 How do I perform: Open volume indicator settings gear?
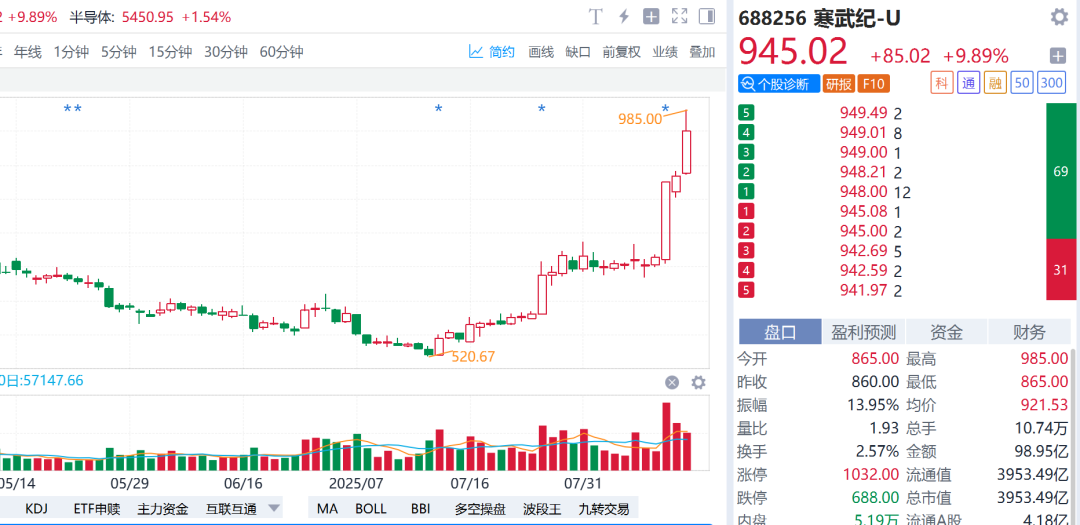tap(698, 382)
